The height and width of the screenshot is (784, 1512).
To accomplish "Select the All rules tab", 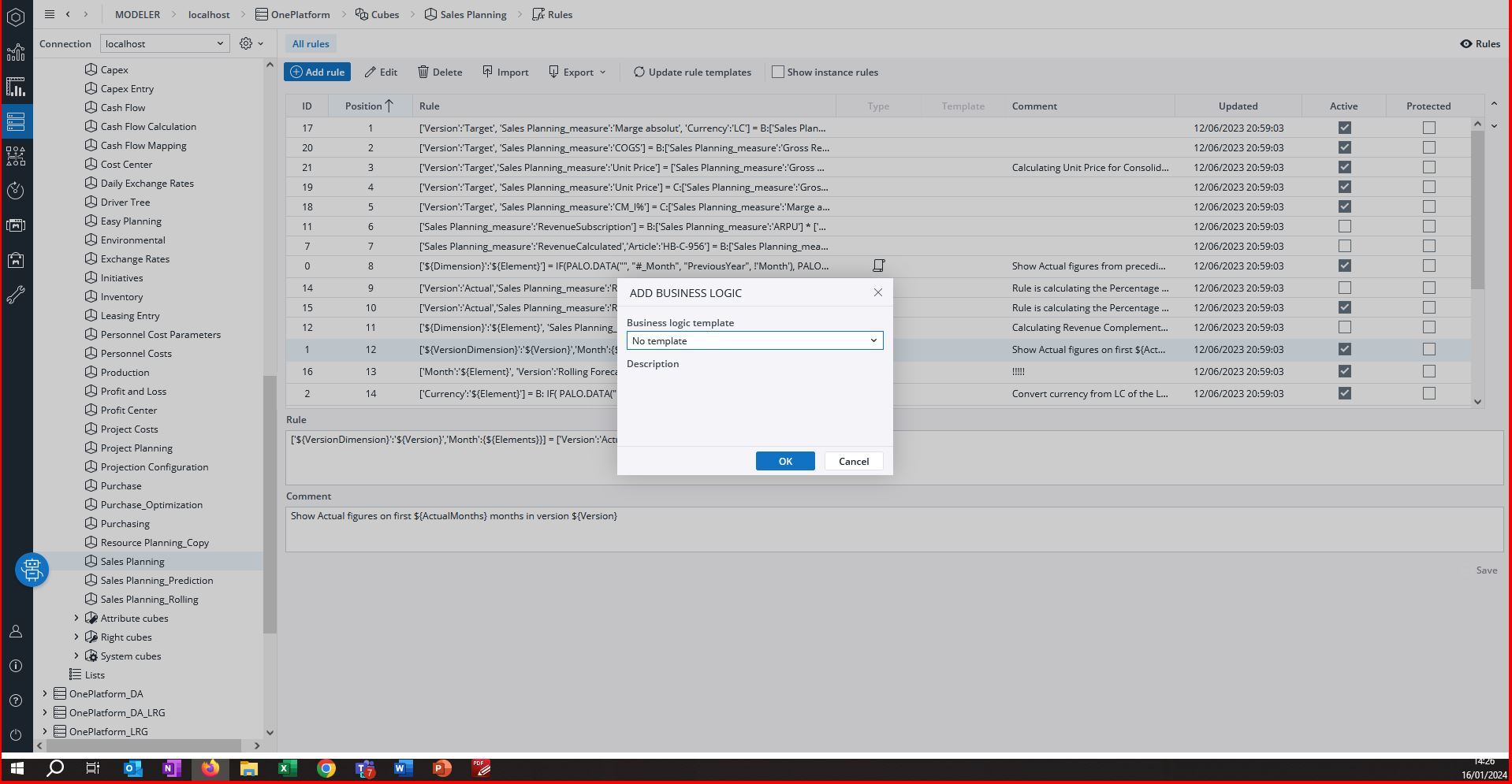I will (311, 44).
